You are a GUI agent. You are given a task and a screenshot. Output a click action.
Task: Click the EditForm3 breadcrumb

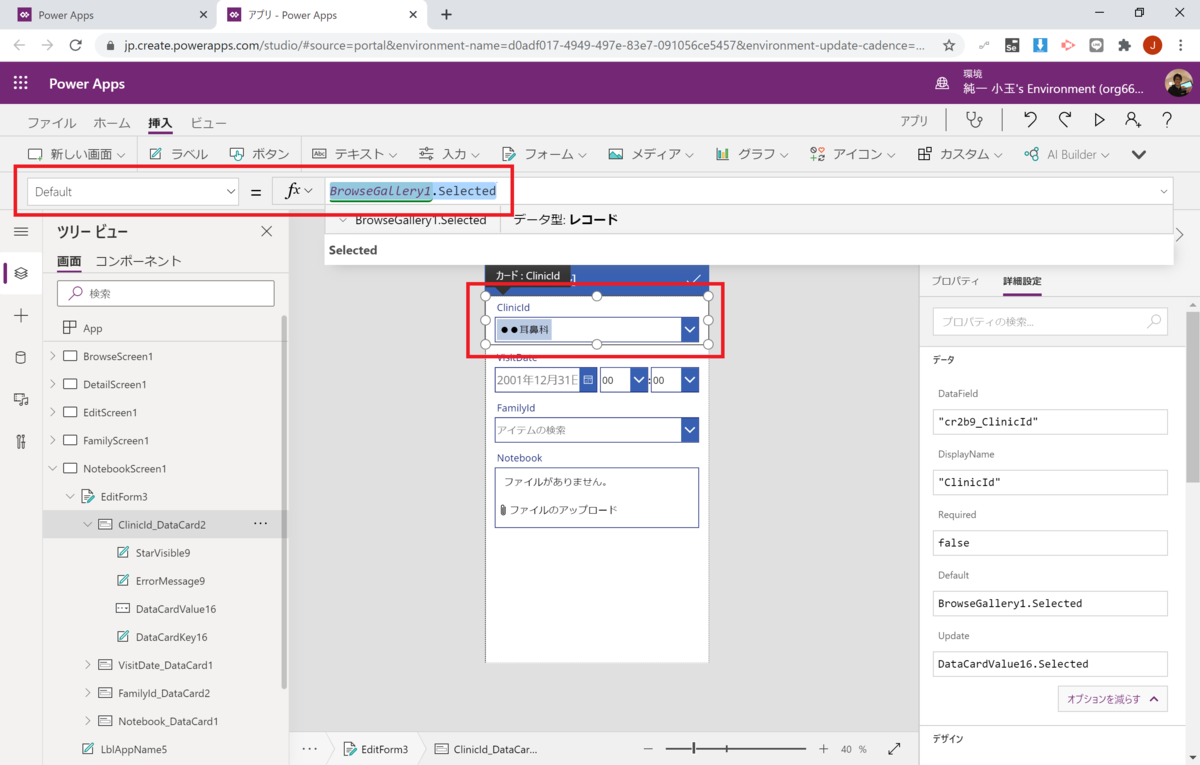coord(375,749)
